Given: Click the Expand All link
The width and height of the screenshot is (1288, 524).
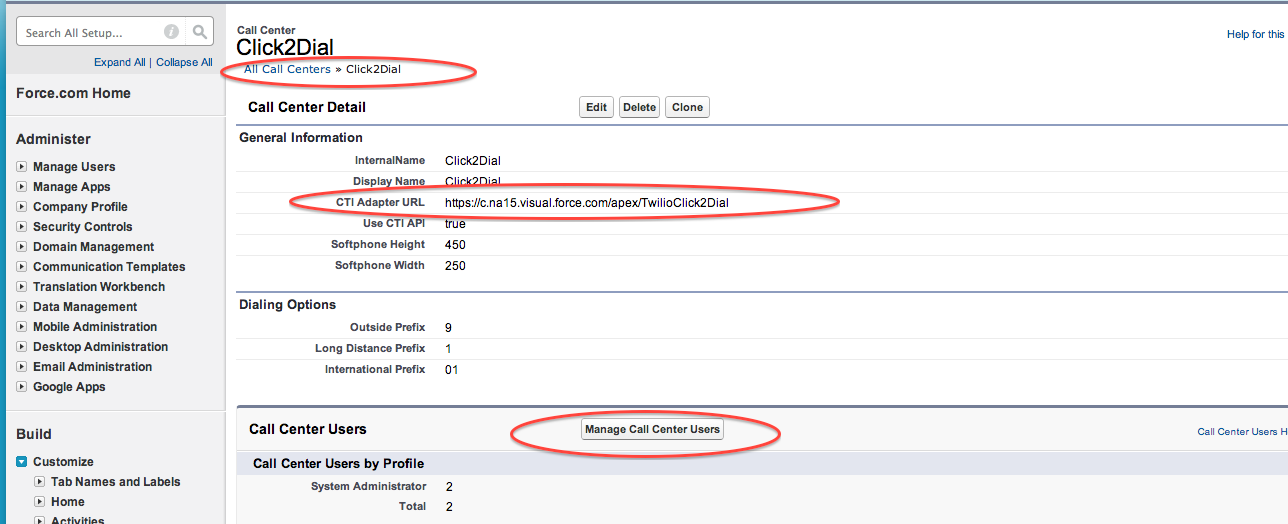Looking at the screenshot, I should coord(119,62).
